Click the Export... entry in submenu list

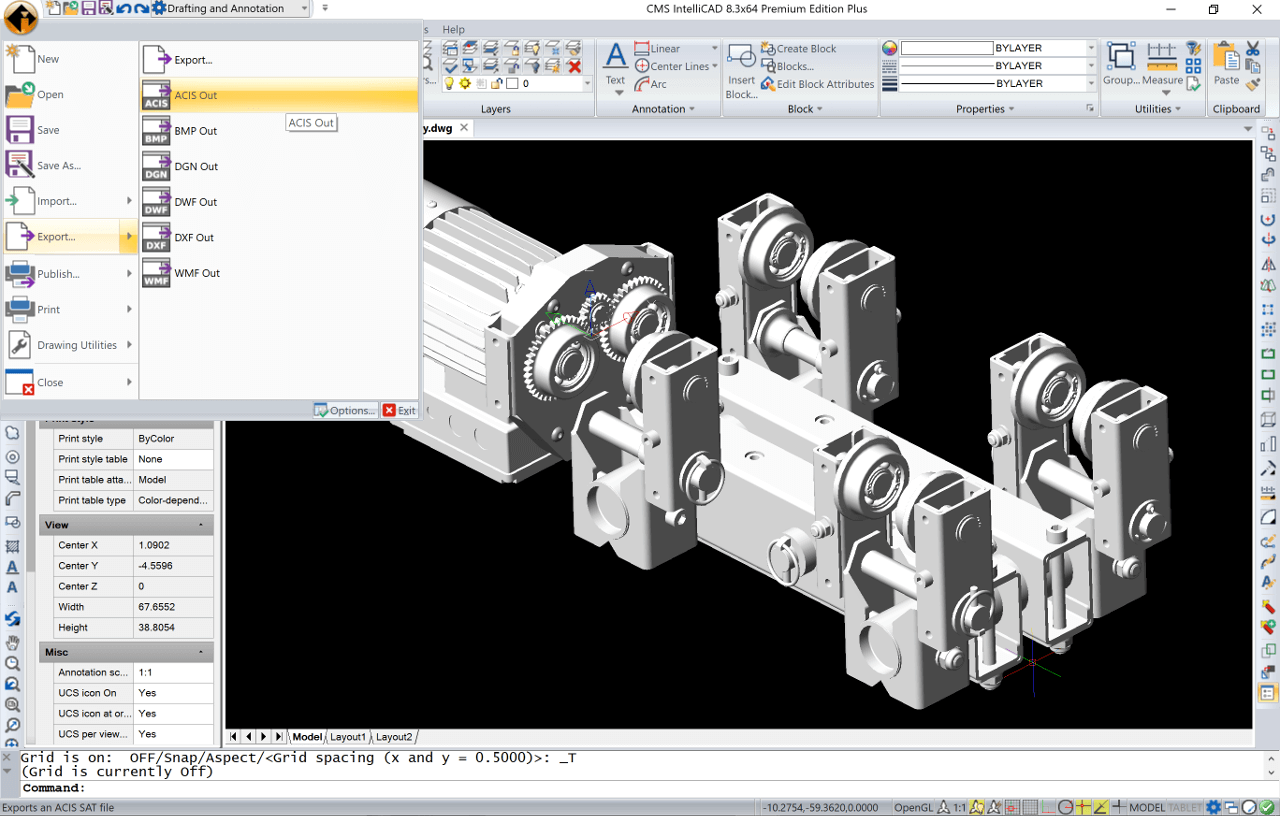[279, 60]
